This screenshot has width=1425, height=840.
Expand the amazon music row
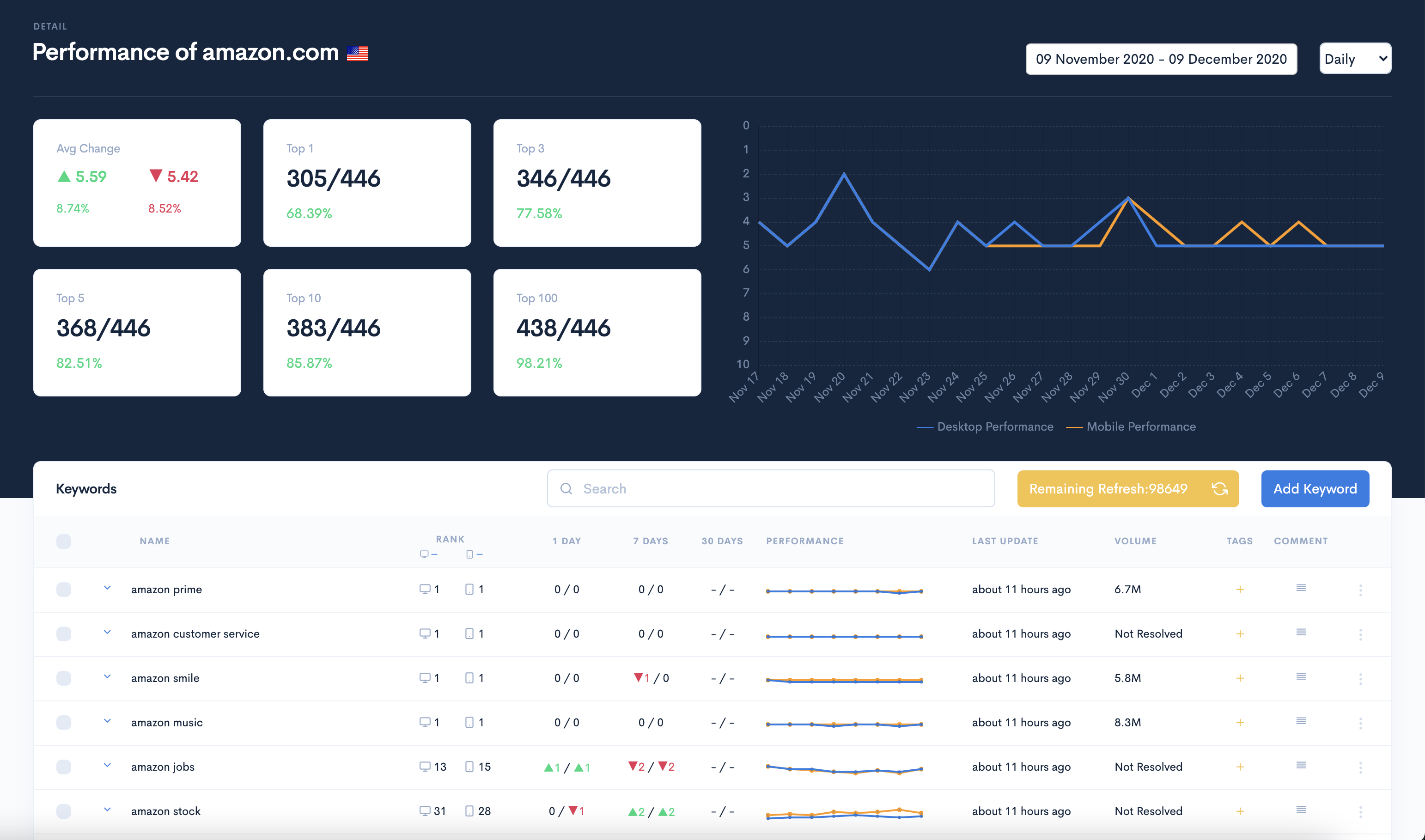[x=107, y=721]
